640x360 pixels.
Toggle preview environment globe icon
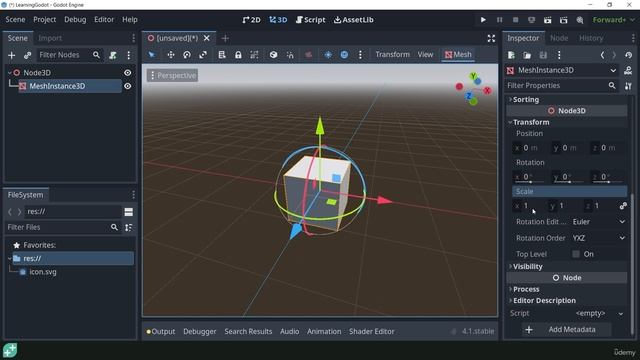point(344,55)
